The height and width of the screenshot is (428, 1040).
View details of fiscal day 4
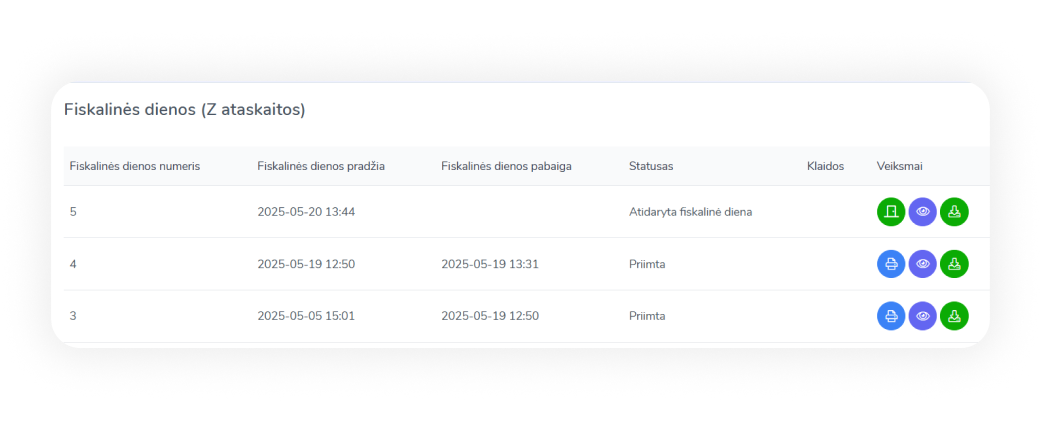pyautogui.click(x=923, y=264)
